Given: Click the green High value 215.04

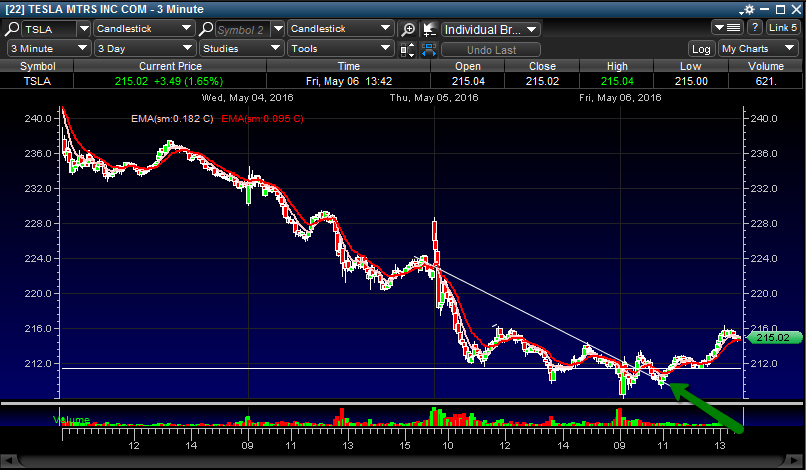Looking at the screenshot, I should point(617,81).
